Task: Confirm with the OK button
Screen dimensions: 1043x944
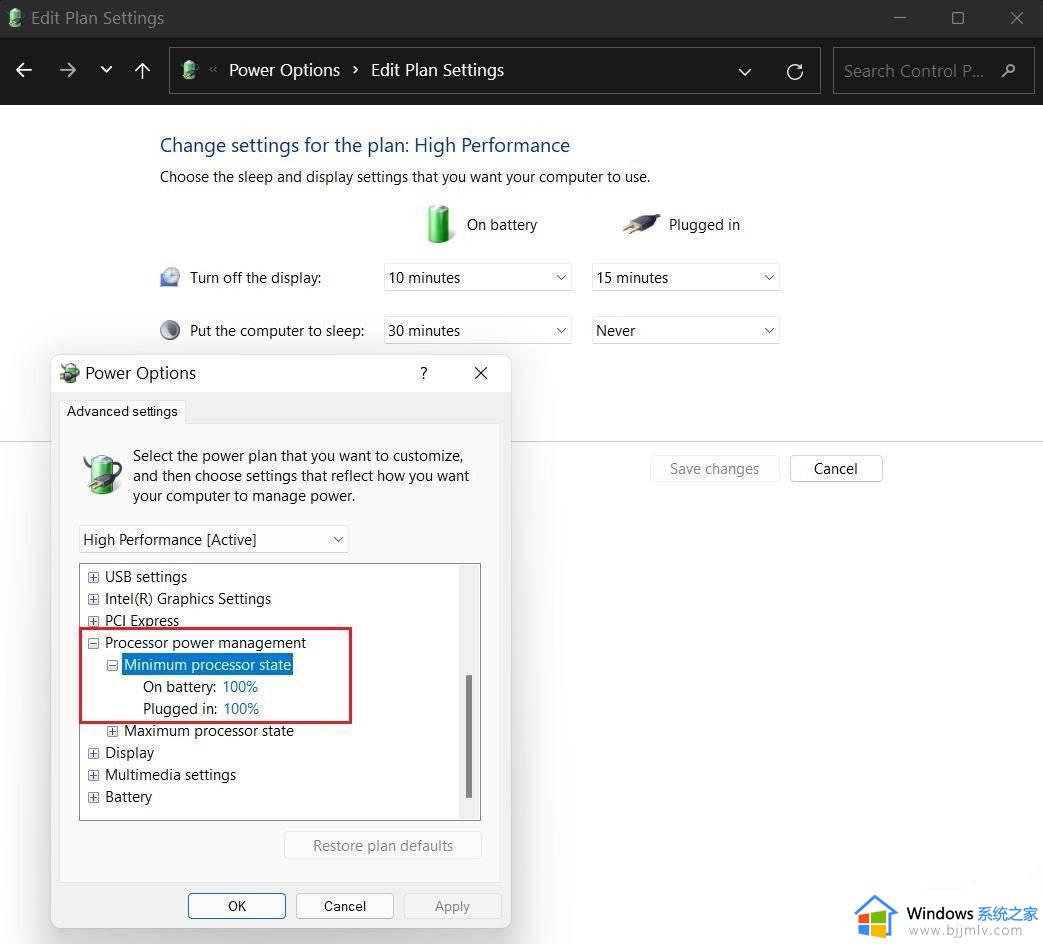Action: pos(237,906)
